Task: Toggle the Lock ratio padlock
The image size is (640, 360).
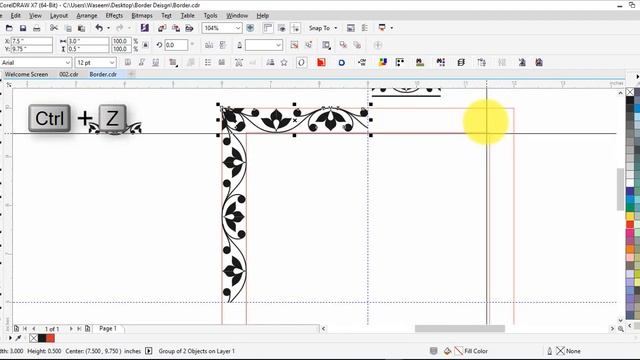Action: [x=146, y=45]
